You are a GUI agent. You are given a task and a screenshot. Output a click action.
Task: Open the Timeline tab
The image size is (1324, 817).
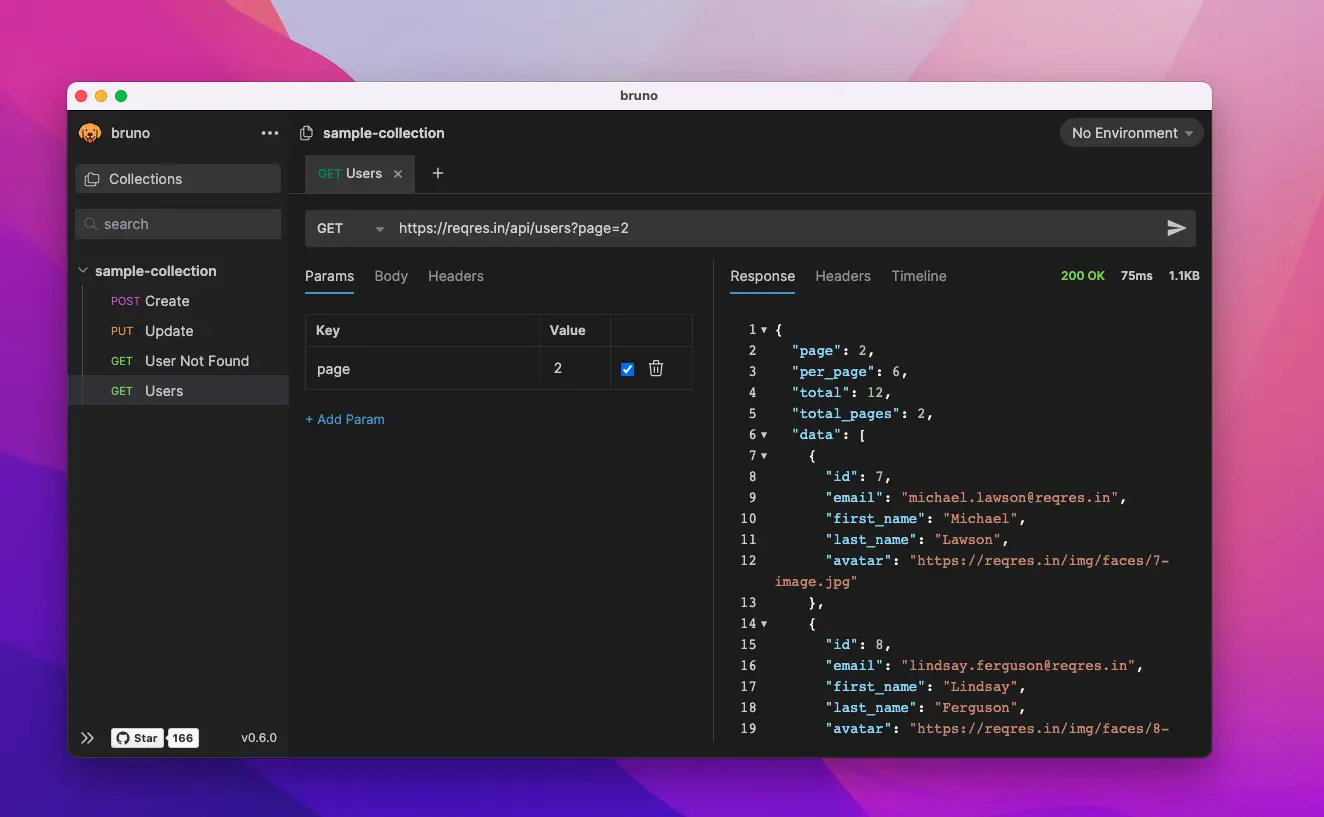pyautogui.click(x=919, y=276)
